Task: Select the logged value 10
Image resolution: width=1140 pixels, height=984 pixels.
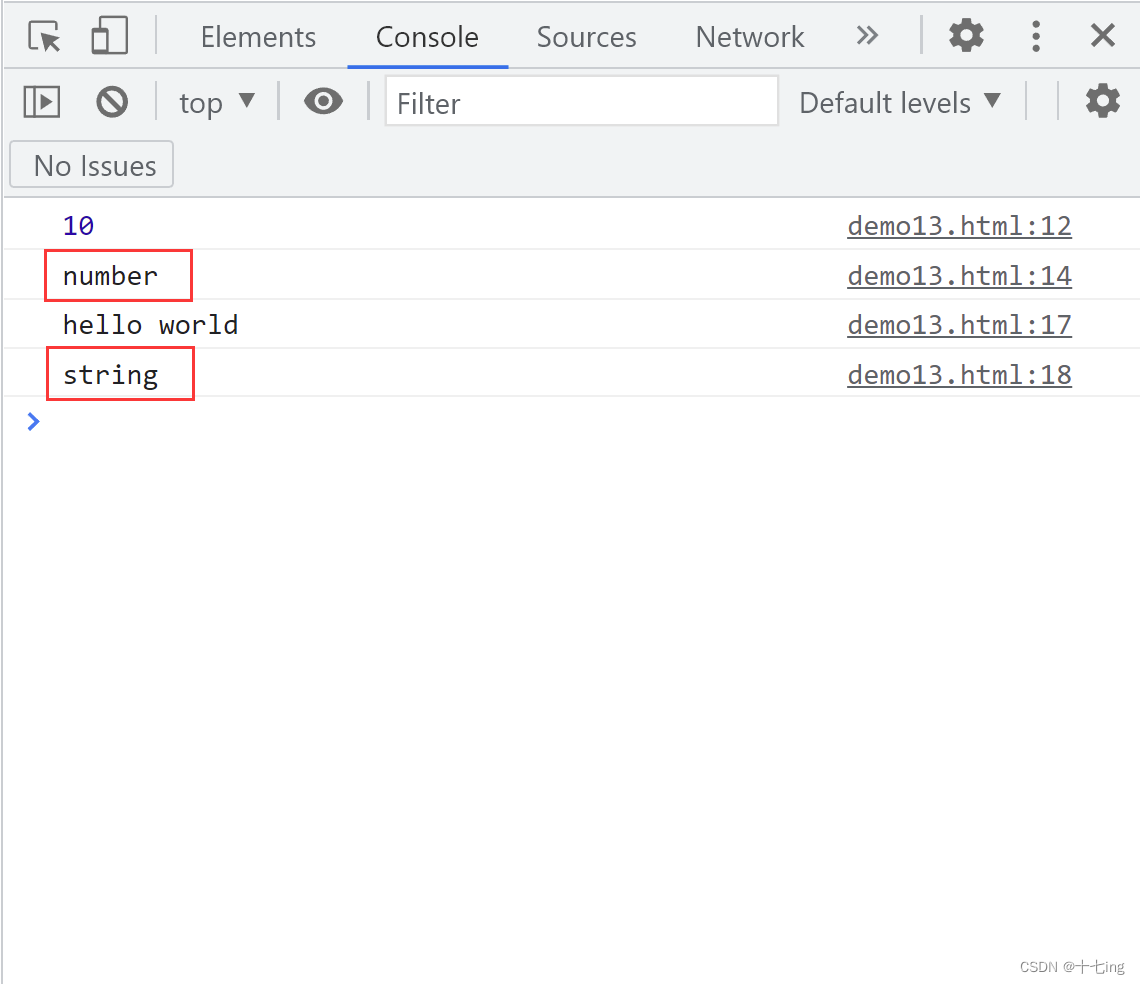Action: click(x=79, y=226)
